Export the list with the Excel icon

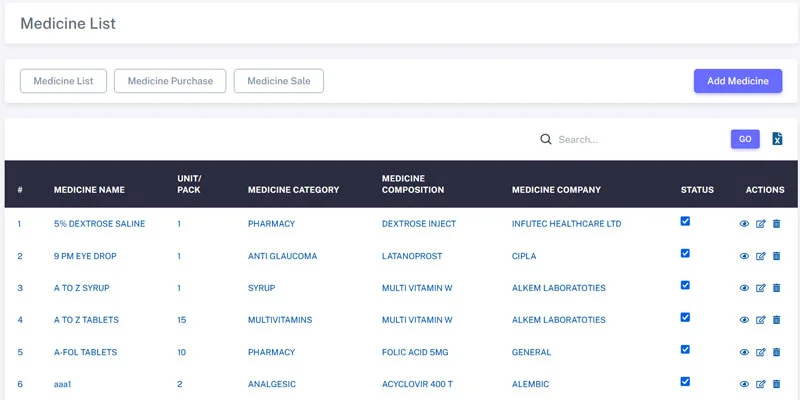(777, 139)
